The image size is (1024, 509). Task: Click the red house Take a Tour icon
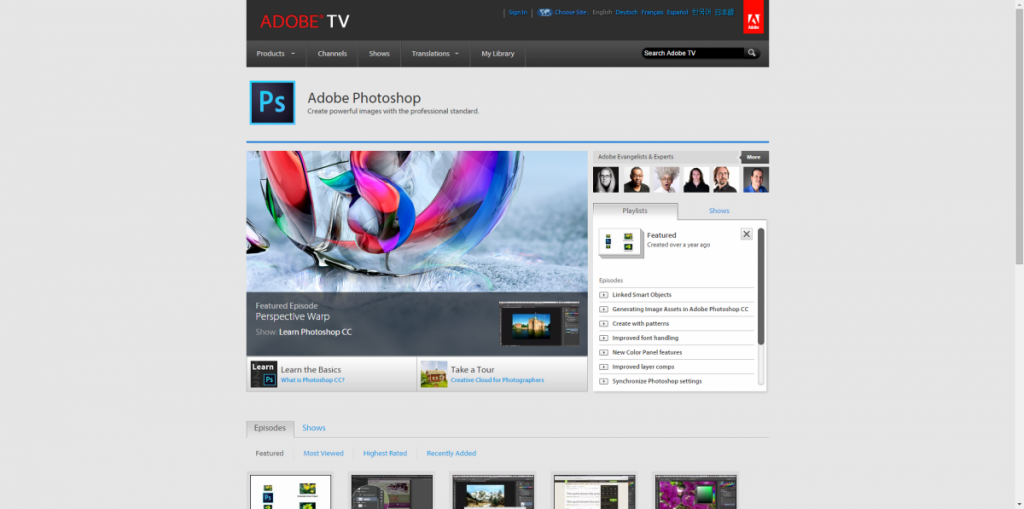[434, 374]
